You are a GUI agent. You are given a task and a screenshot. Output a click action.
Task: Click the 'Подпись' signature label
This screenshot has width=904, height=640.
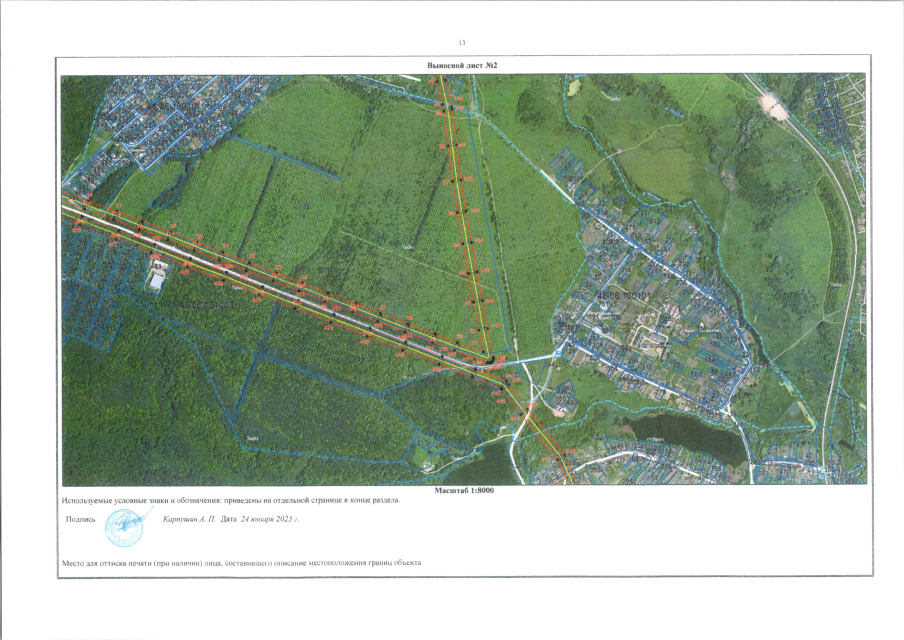coord(80,520)
